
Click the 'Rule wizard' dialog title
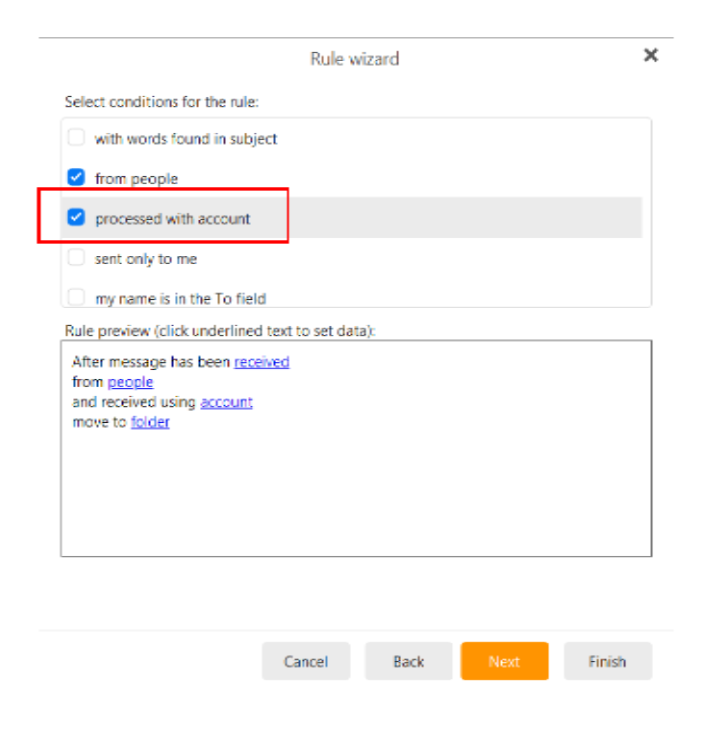pyautogui.click(x=355, y=59)
